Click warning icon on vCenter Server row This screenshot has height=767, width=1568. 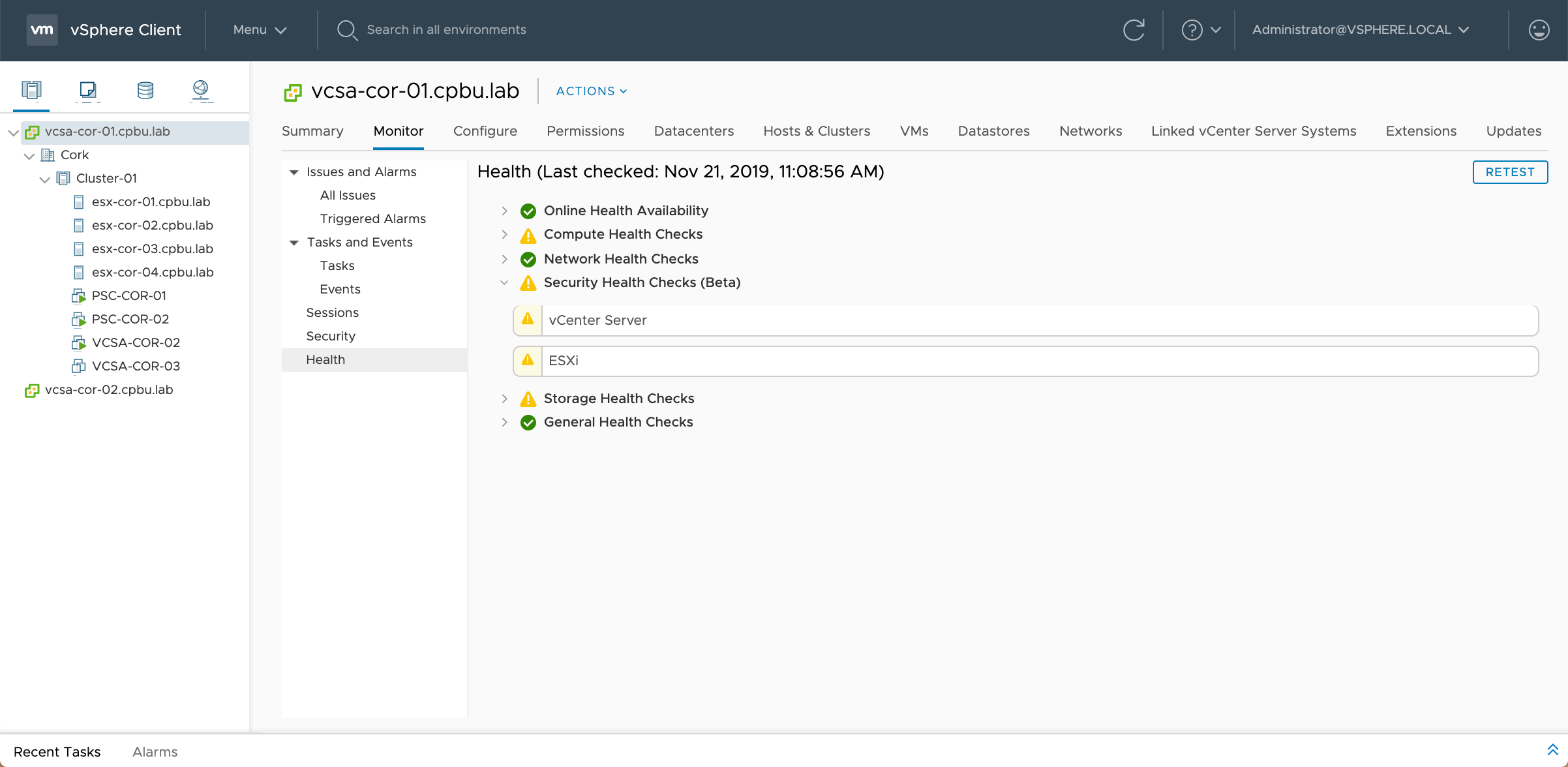click(528, 320)
